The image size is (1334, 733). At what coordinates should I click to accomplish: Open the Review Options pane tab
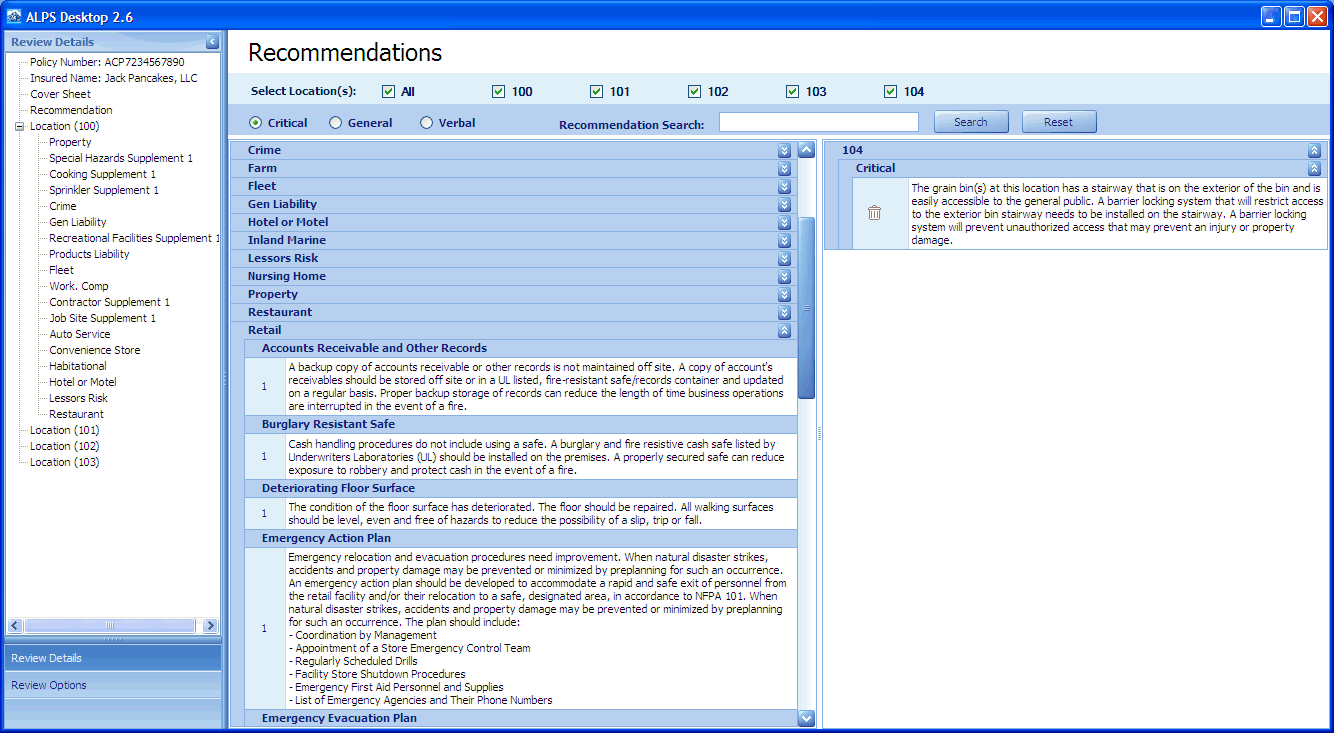pos(113,685)
